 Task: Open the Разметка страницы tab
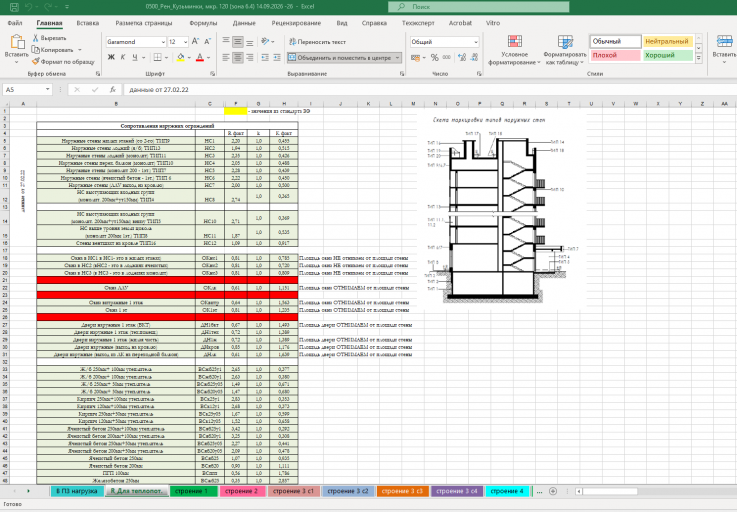tap(144, 23)
